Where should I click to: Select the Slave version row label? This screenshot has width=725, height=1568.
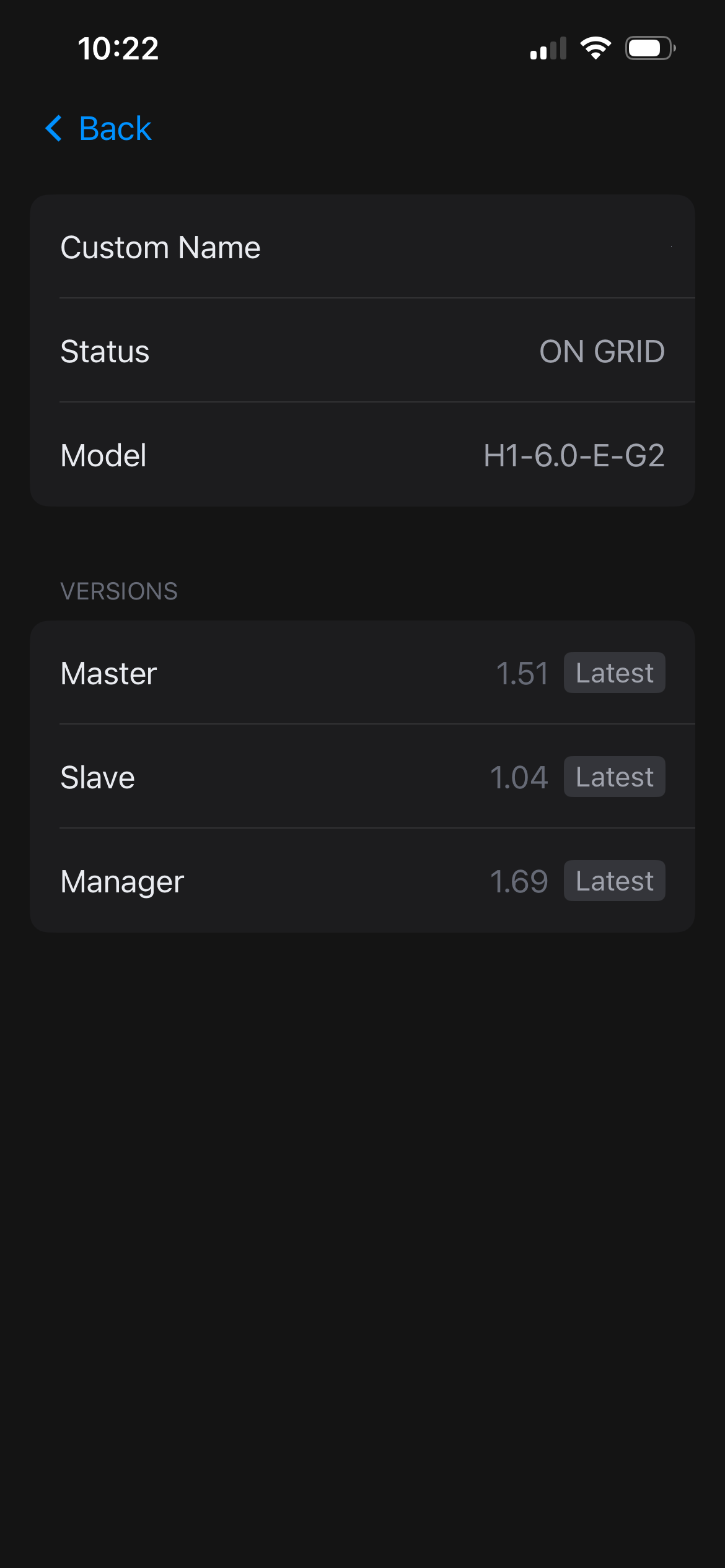97,778
